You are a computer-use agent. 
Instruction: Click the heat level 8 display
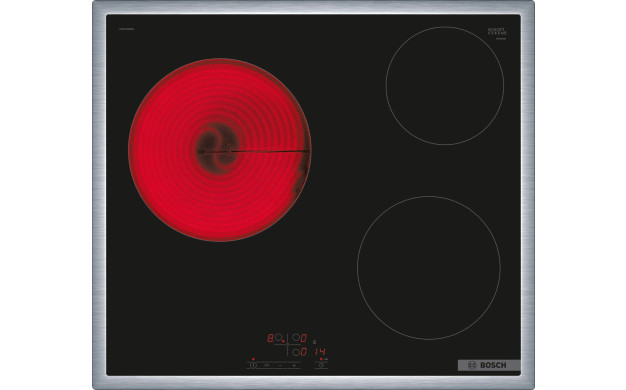pyautogui.click(x=270, y=338)
